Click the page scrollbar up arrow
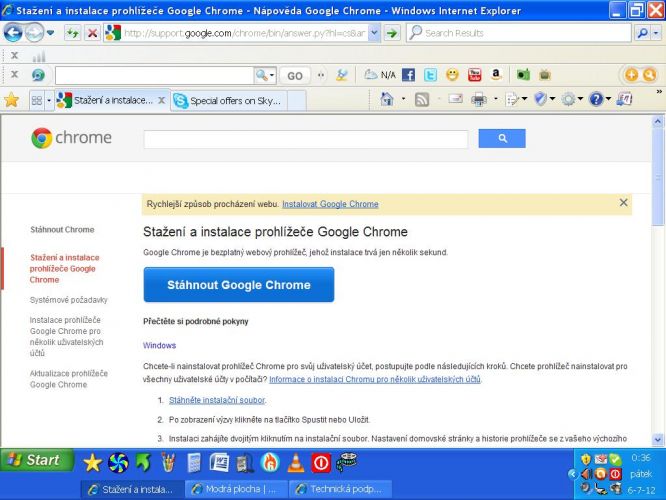The image size is (666, 500). point(658,122)
